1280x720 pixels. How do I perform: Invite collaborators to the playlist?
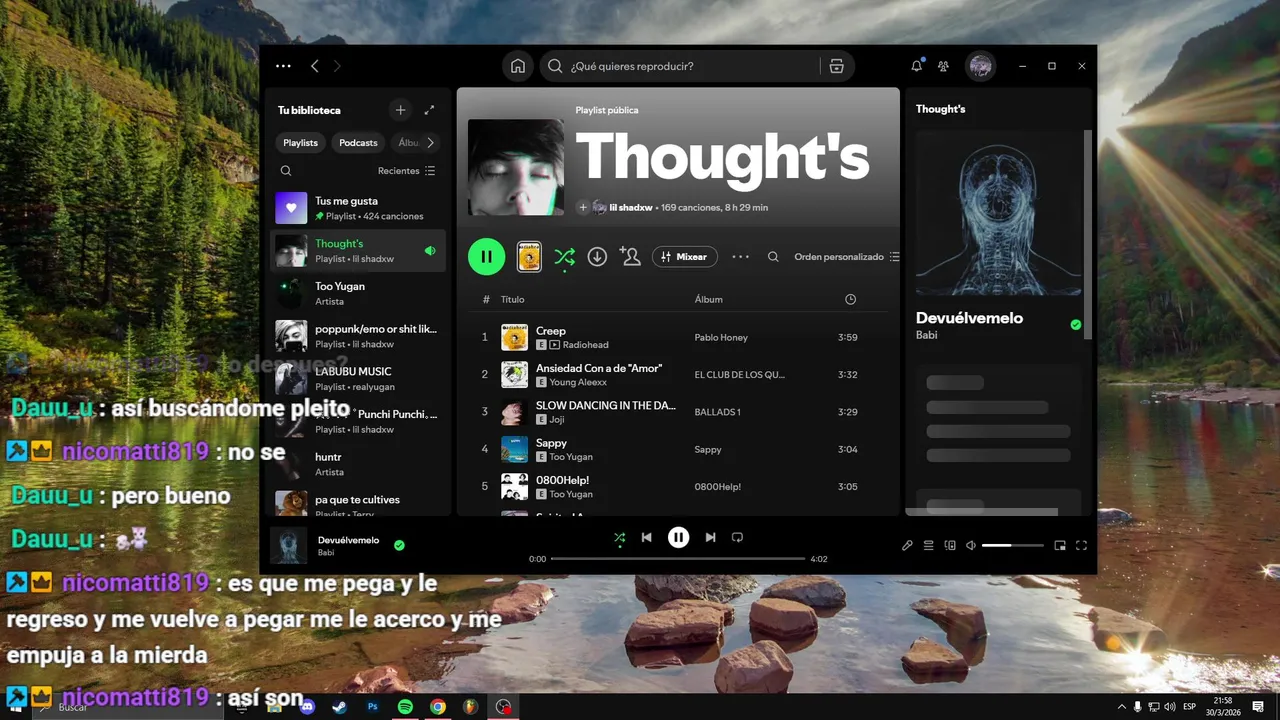[630, 257]
